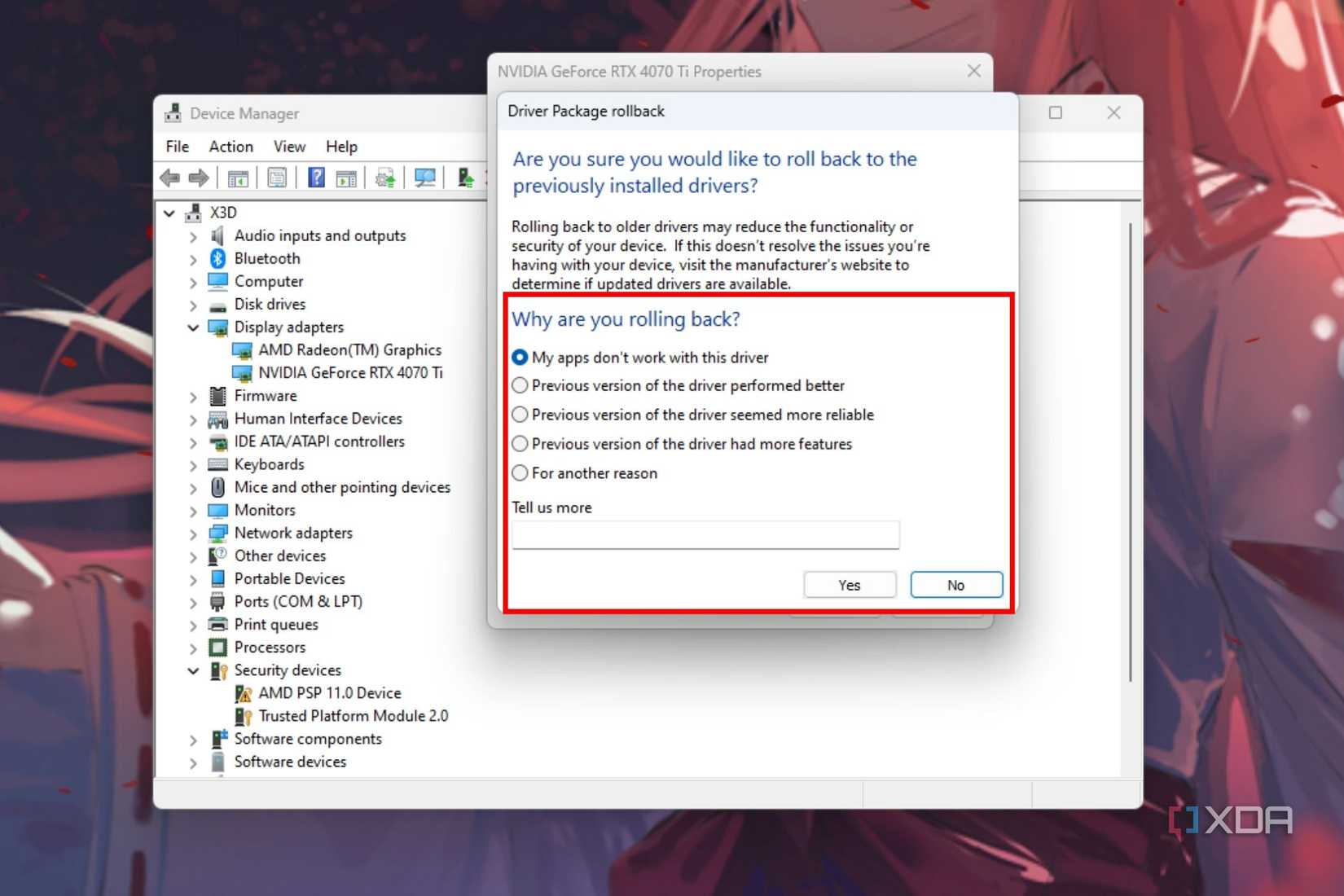Click inside the 'Tell us more' text field

[705, 535]
